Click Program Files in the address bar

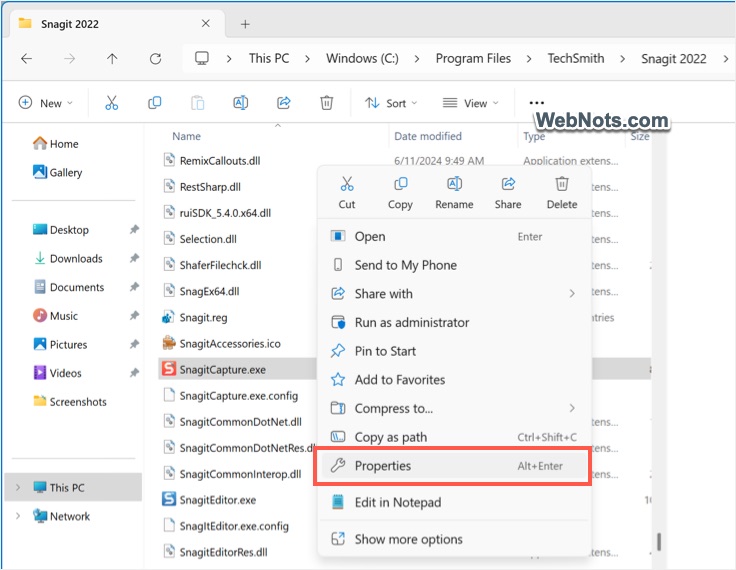[x=473, y=59]
